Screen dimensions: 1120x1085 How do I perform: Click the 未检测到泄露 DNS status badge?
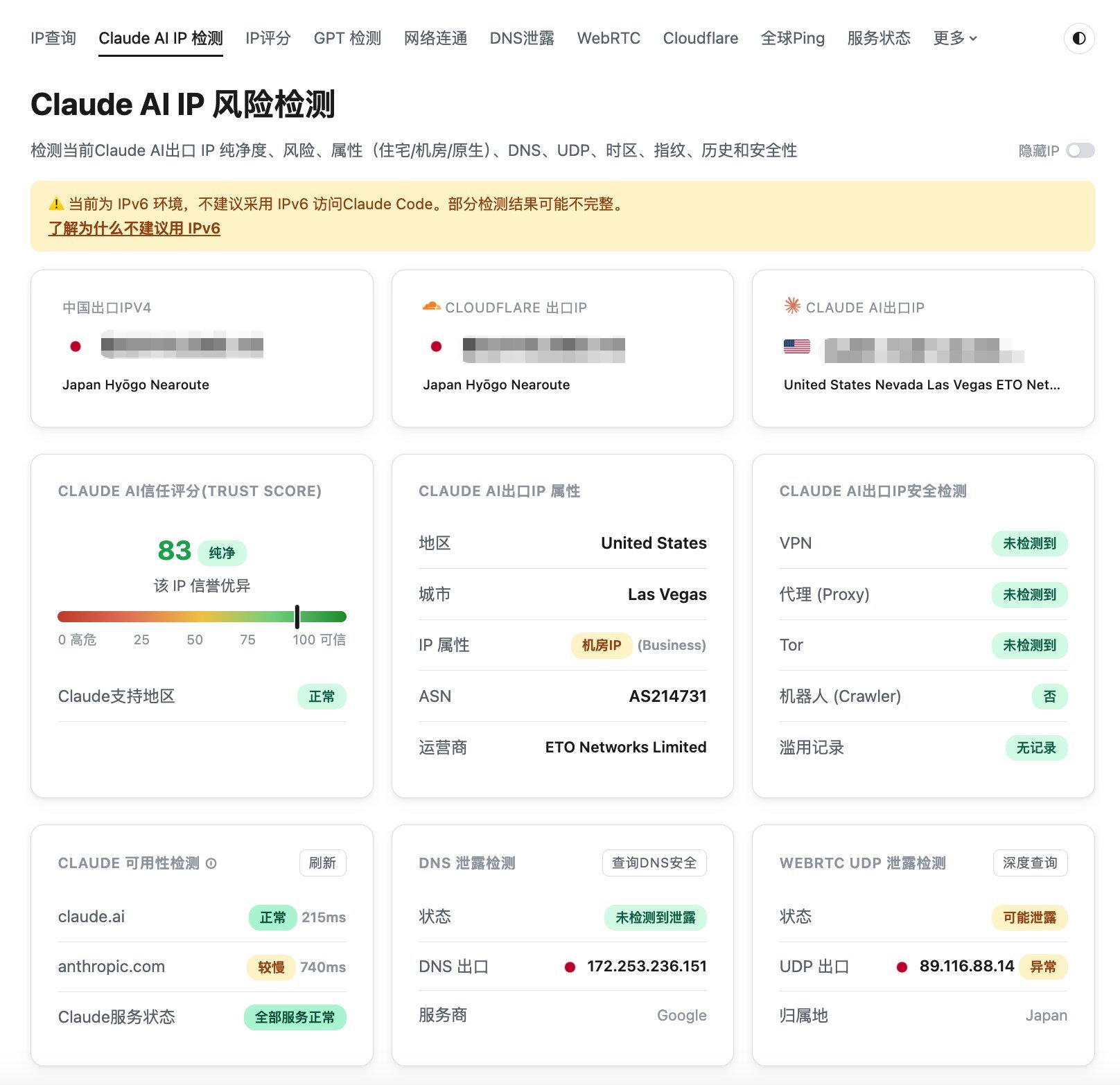[655, 917]
